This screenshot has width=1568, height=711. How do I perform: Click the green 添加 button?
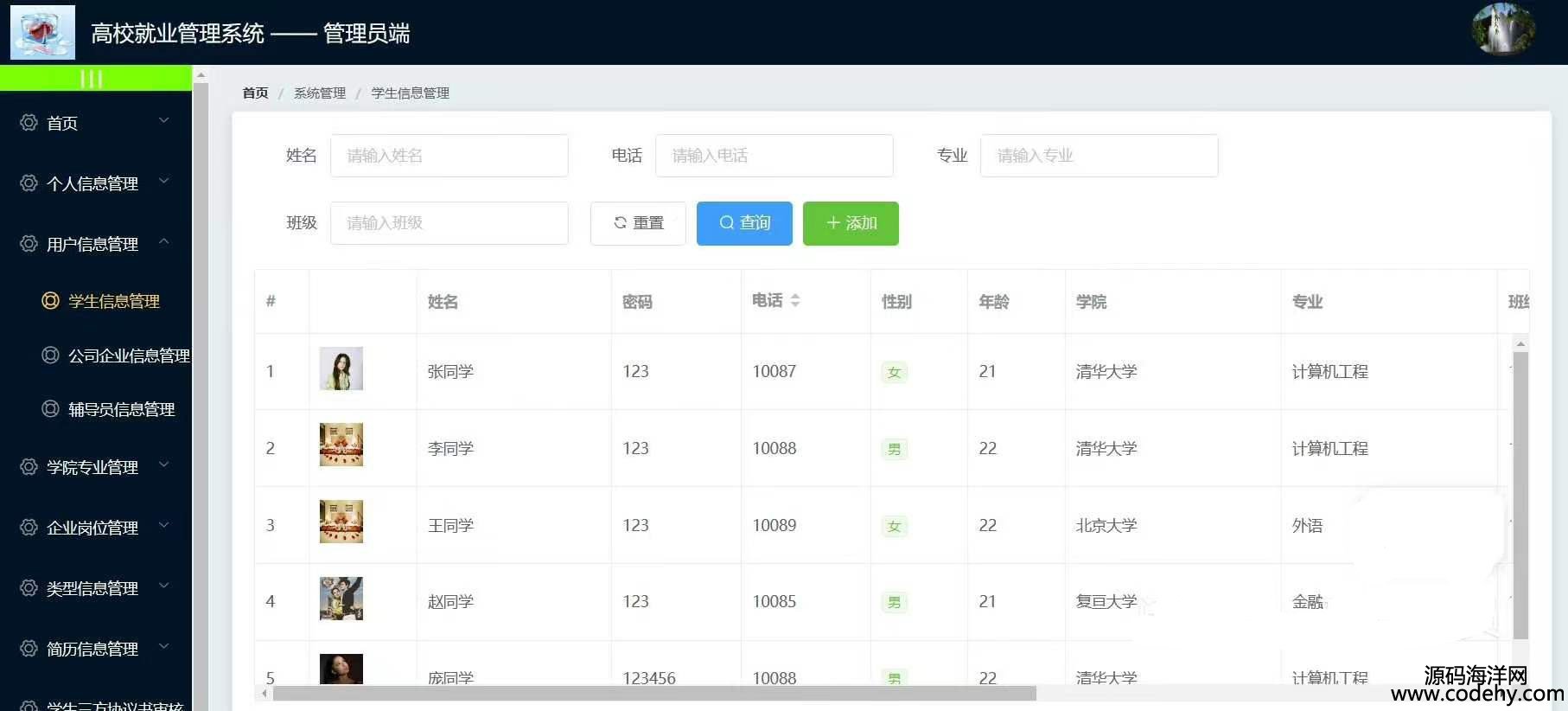pyautogui.click(x=851, y=223)
